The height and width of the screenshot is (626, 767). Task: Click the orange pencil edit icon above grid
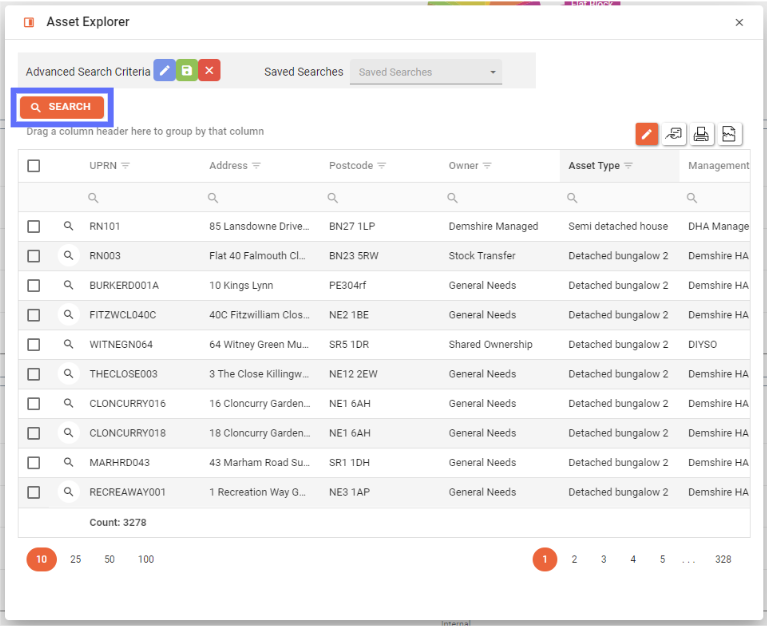(647, 134)
